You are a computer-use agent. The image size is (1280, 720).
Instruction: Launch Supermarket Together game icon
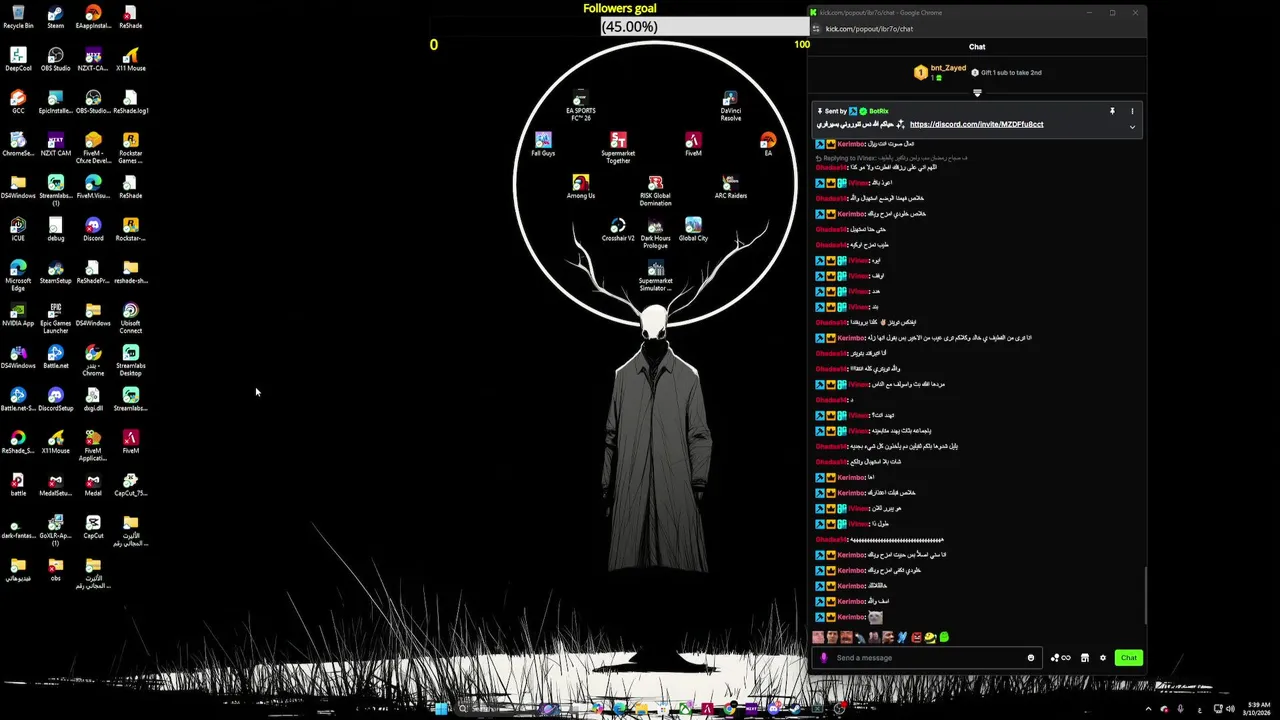coord(618,148)
